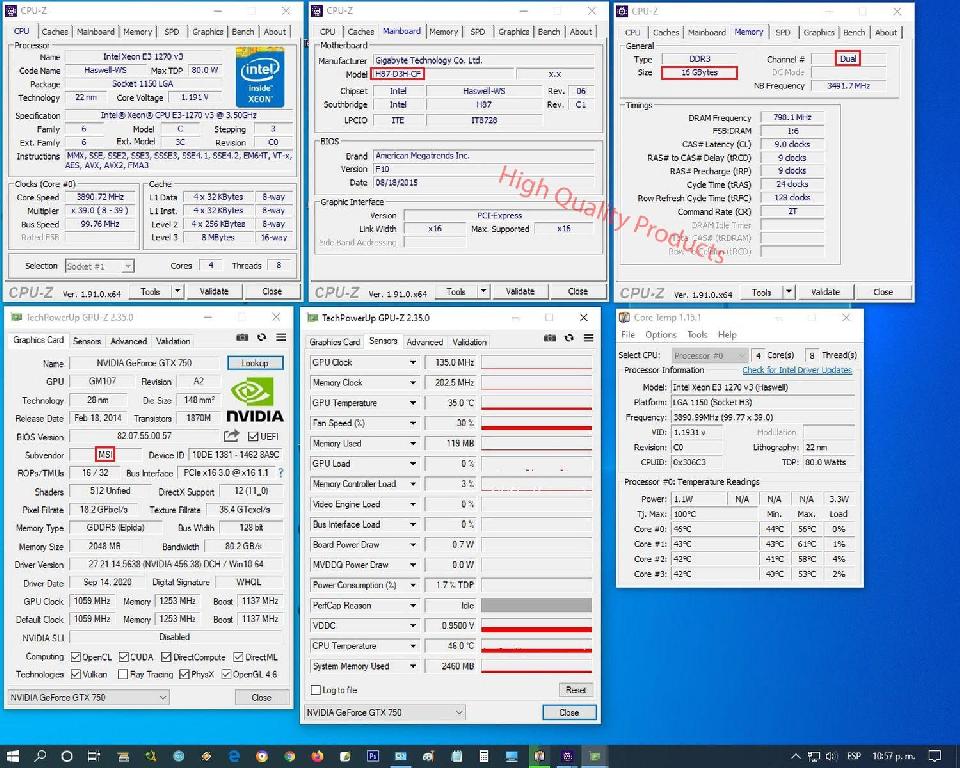Open Calculator from the taskbar

tap(484, 756)
